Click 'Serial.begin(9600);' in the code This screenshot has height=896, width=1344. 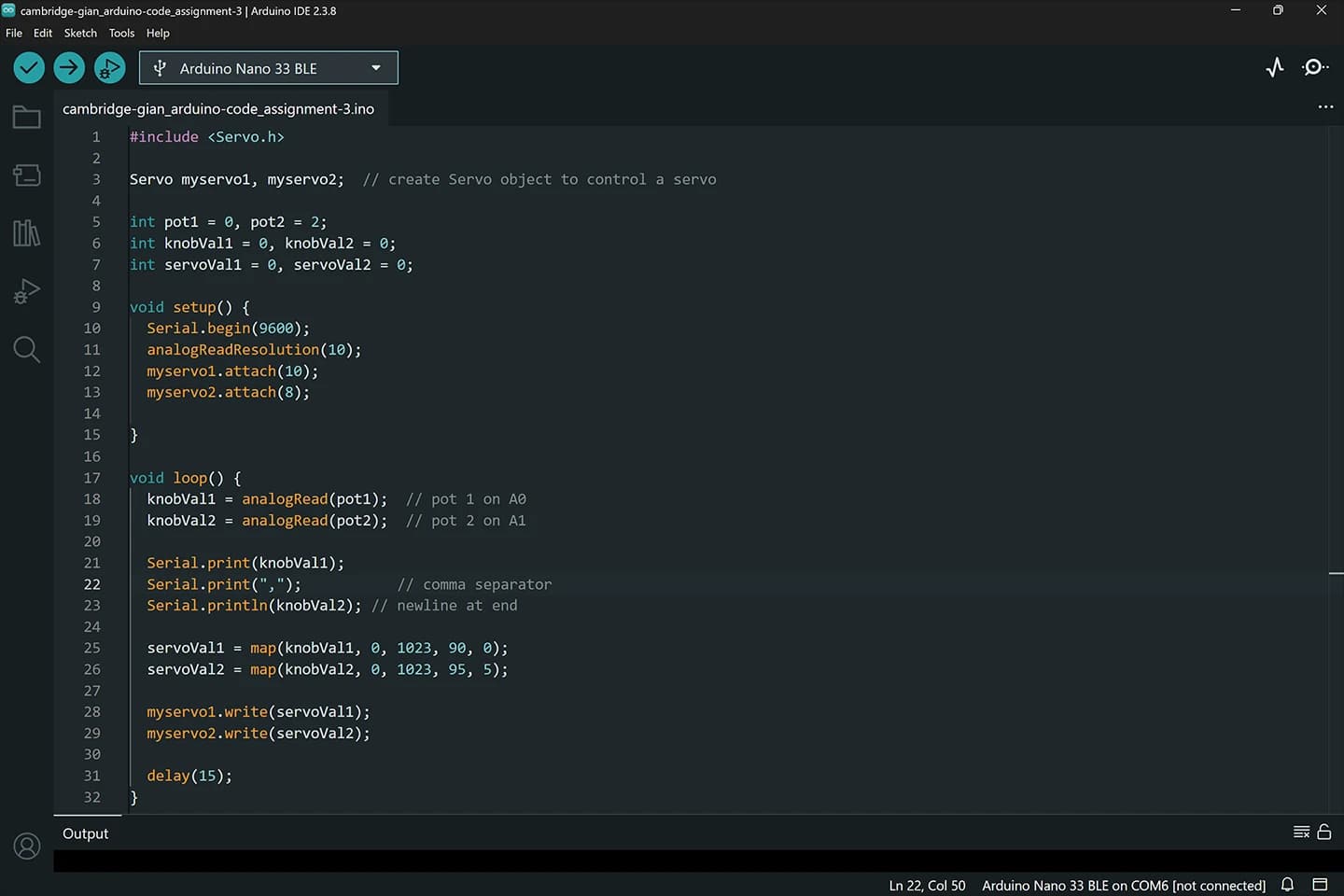pos(228,329)
